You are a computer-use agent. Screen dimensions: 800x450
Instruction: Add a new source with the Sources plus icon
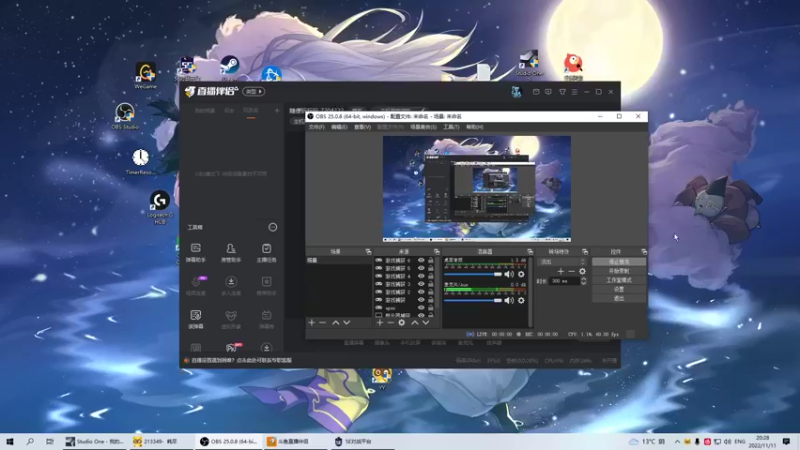click(380, 322)
